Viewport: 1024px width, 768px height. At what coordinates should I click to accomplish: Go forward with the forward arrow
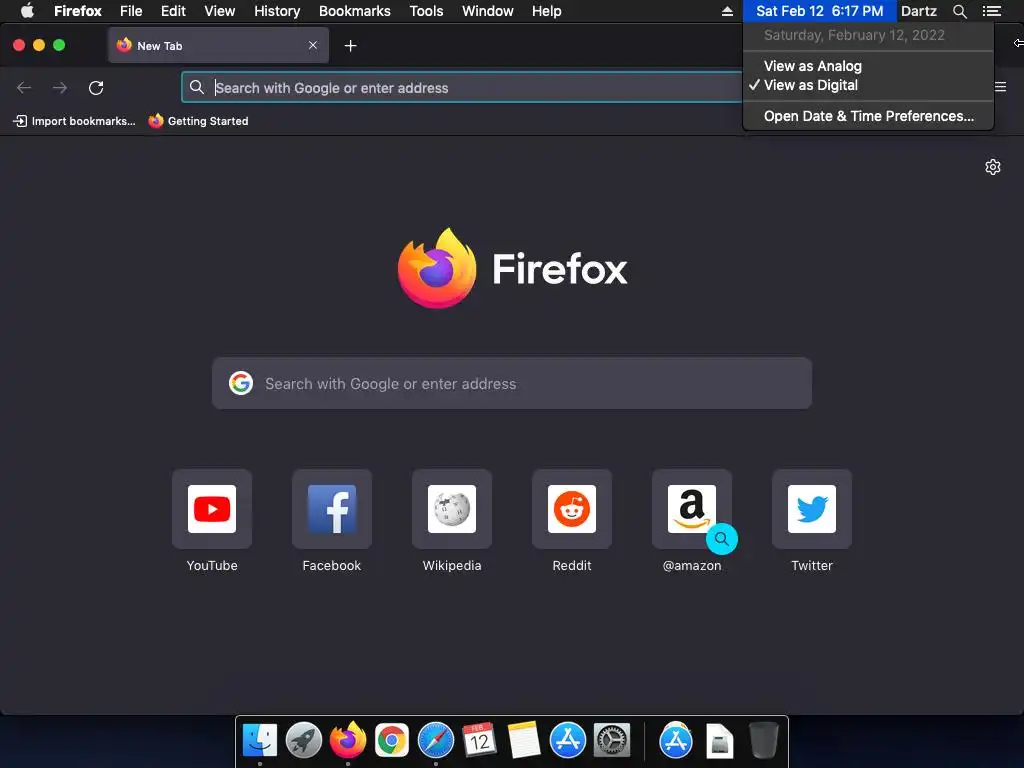pyautogui.click(x=59, y=88)
